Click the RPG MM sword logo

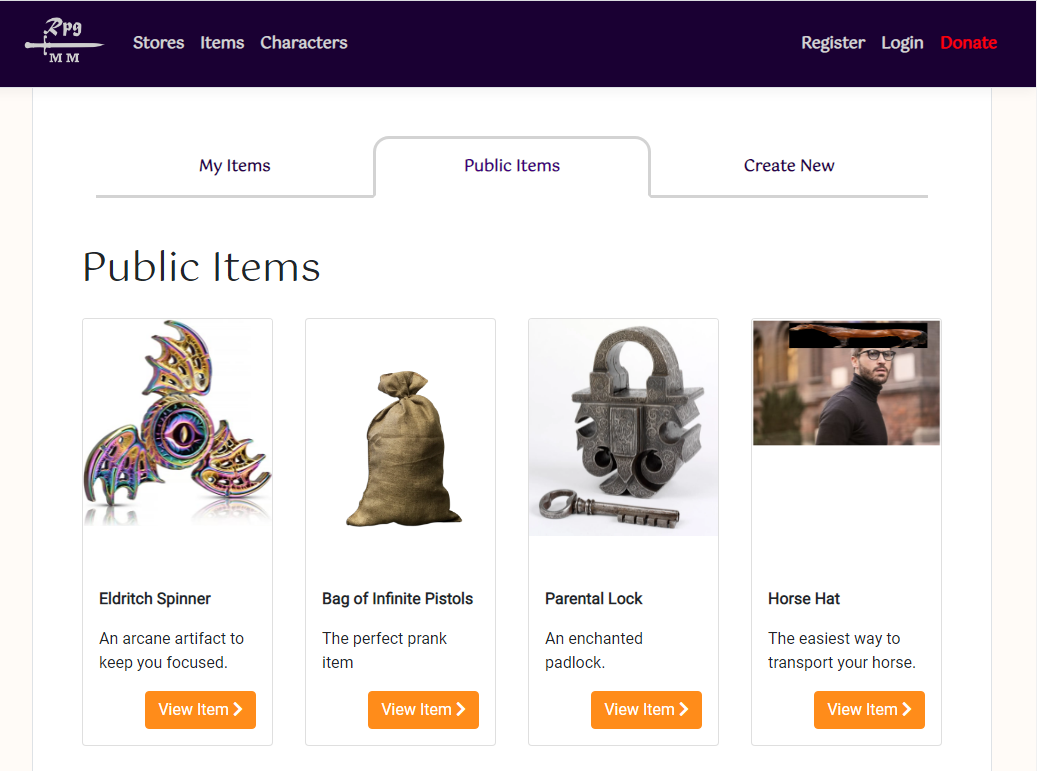64,42
